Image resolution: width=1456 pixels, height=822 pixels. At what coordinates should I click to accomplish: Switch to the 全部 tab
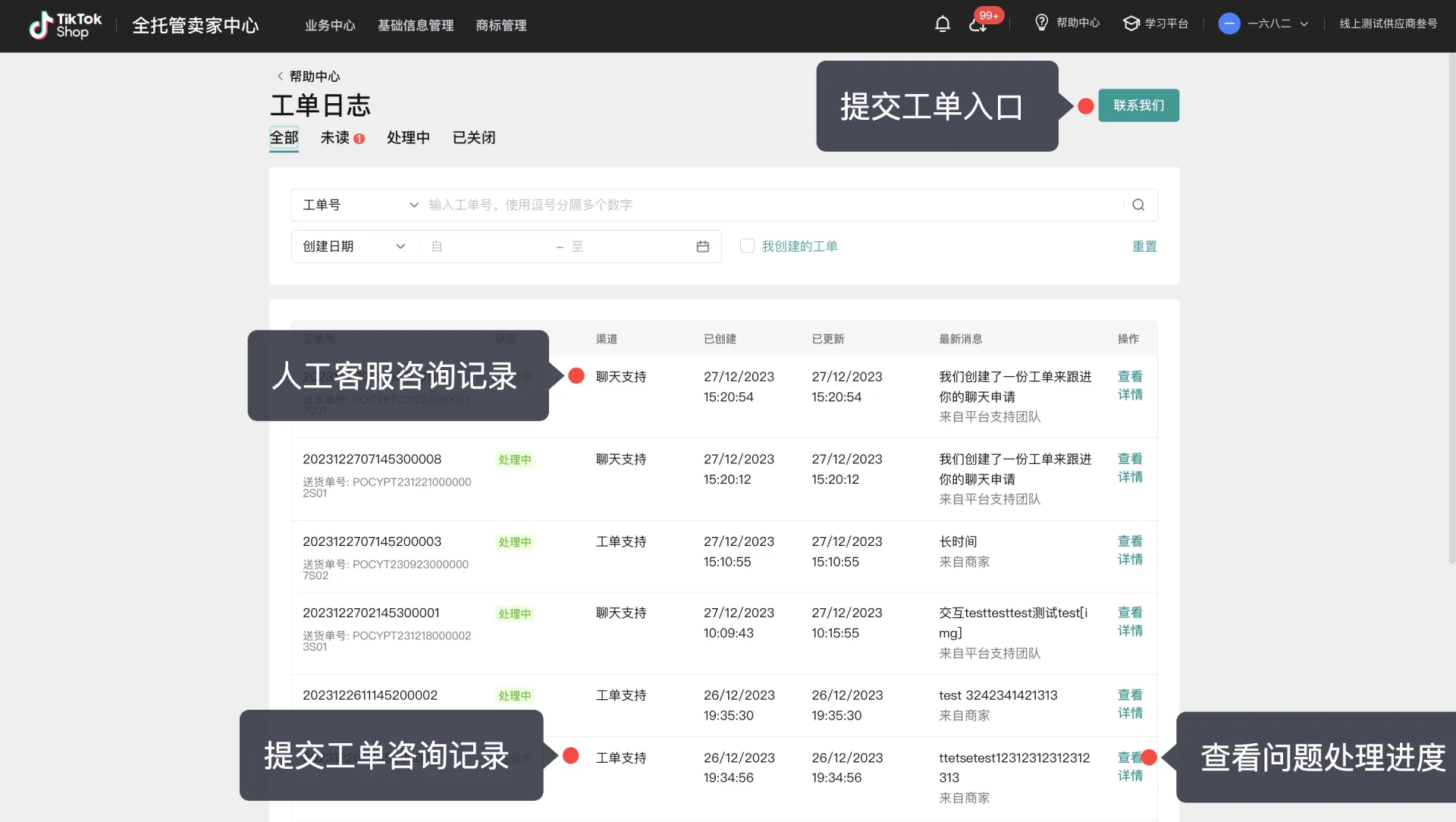coord(284,137)
